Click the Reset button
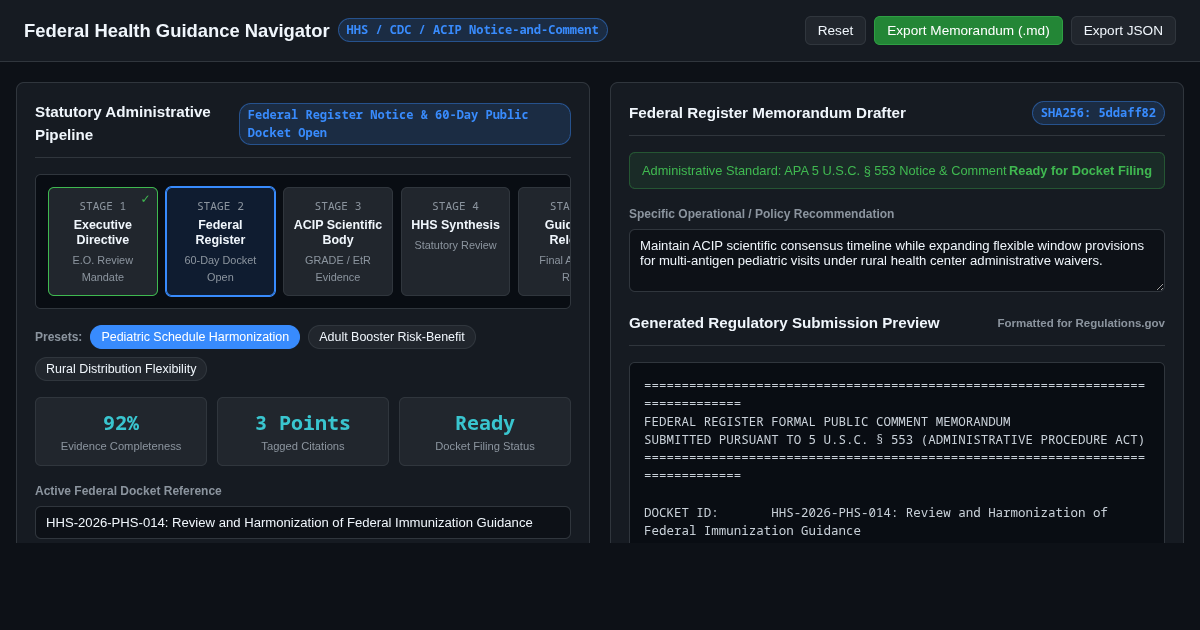This screenshot has width=1200, height=630. click(835, 30)
